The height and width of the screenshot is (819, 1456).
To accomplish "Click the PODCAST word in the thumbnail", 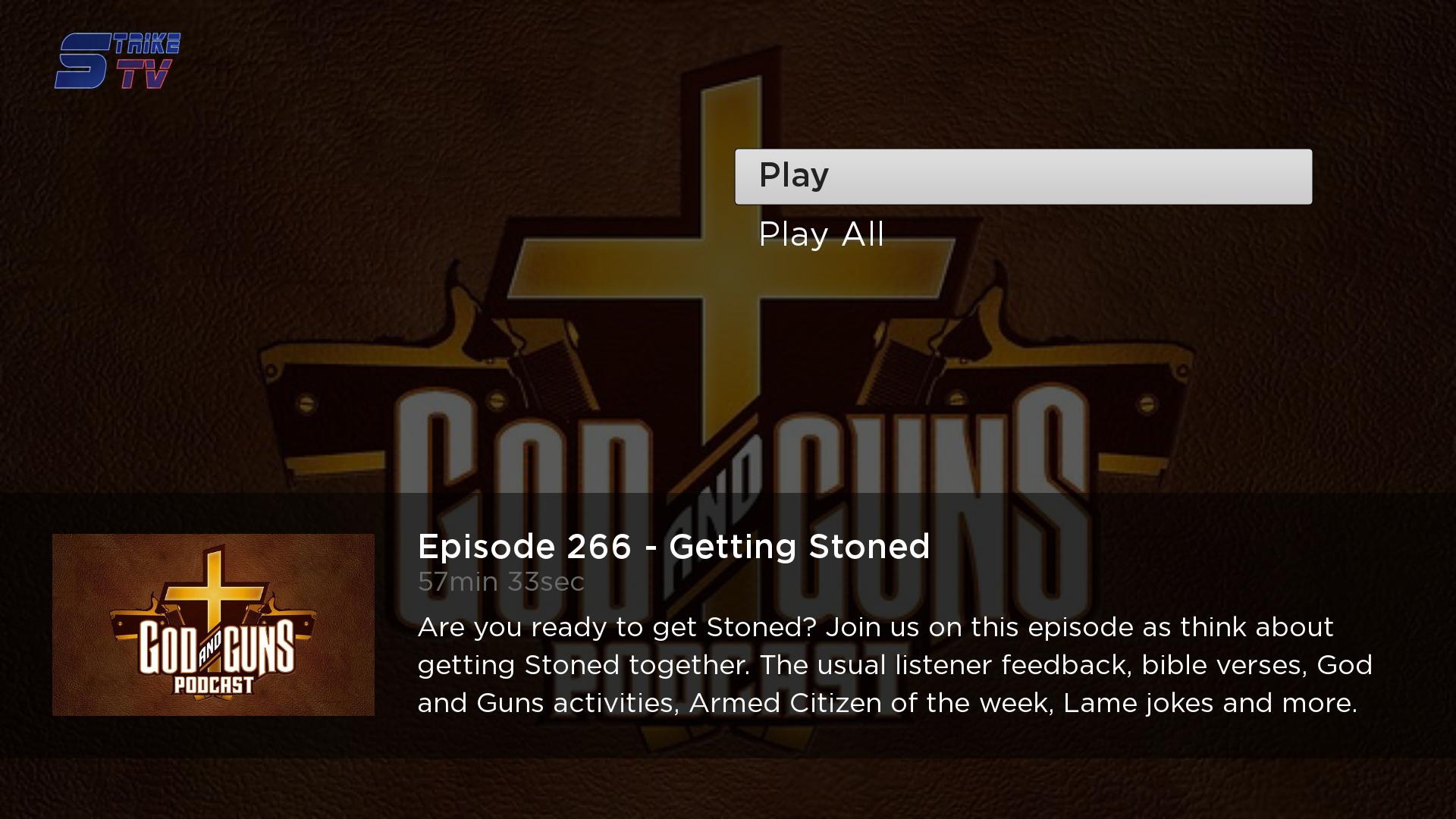I will [x=214, y=686].
